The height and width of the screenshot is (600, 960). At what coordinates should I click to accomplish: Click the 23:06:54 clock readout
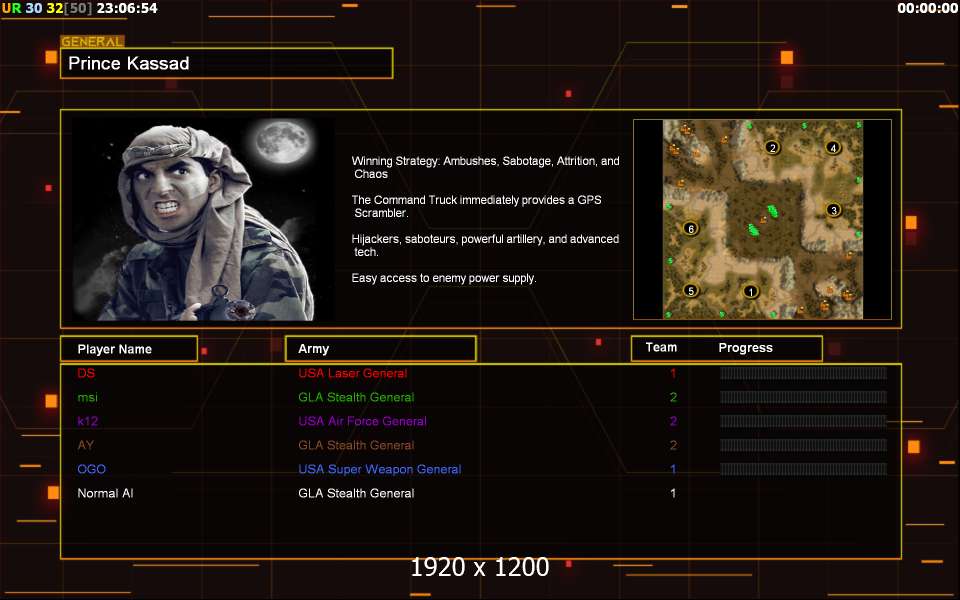127,9
